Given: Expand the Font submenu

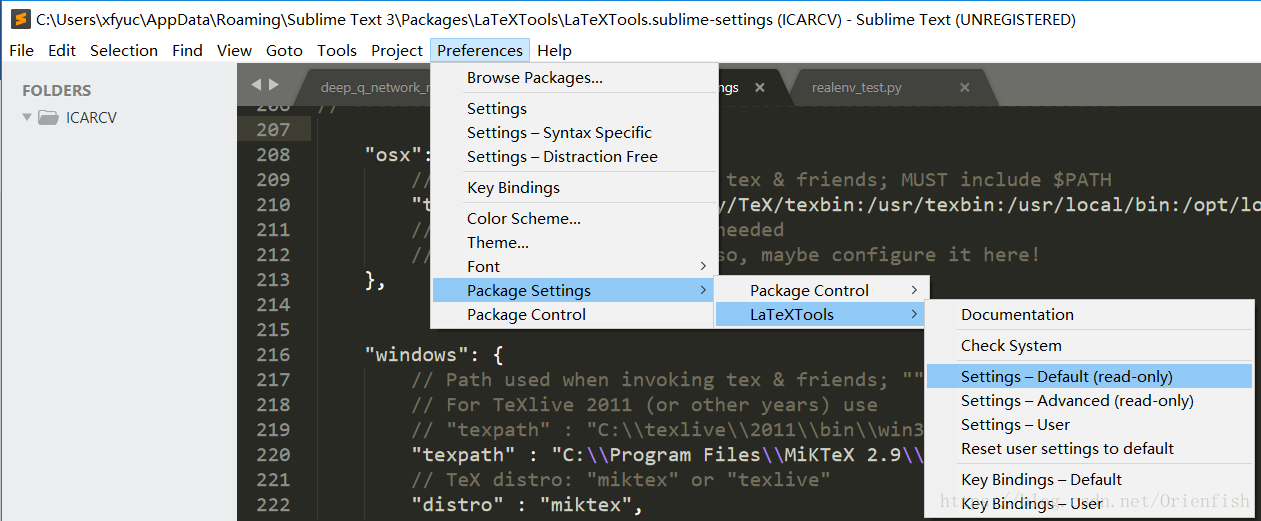Looking at the screenshot, I should 574,266.
